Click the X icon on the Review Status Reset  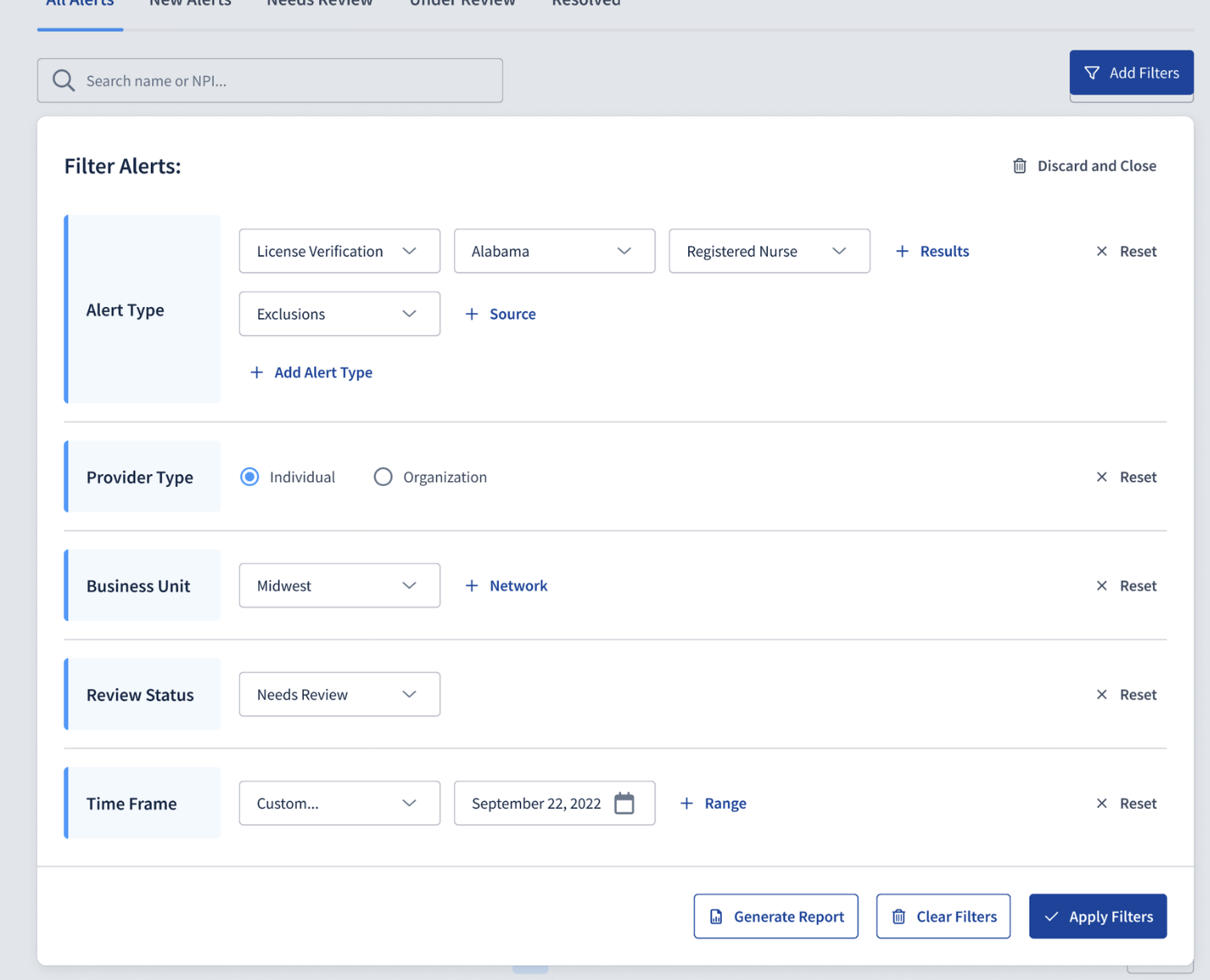coord(1102,695)
